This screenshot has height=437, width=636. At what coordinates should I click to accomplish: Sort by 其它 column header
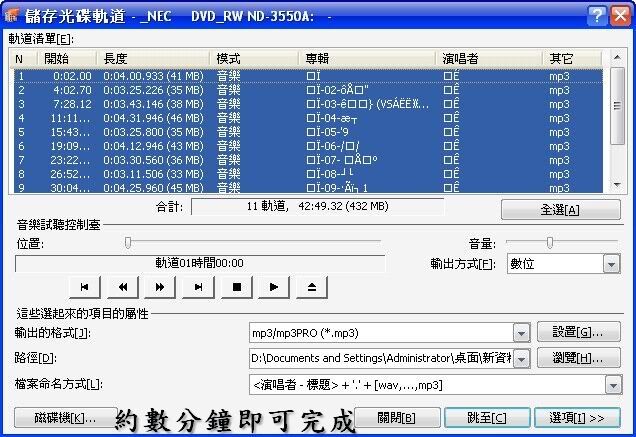click(x=573, y=59)
